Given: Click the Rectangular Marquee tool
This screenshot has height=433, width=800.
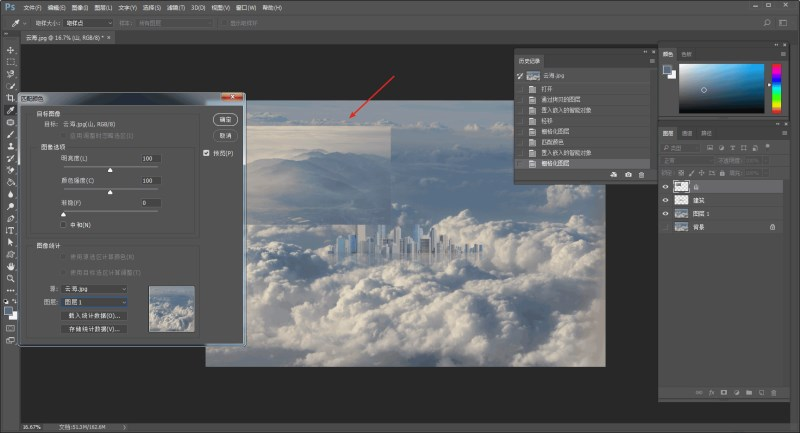Looking at the screenshot, I should click(11, 62).
